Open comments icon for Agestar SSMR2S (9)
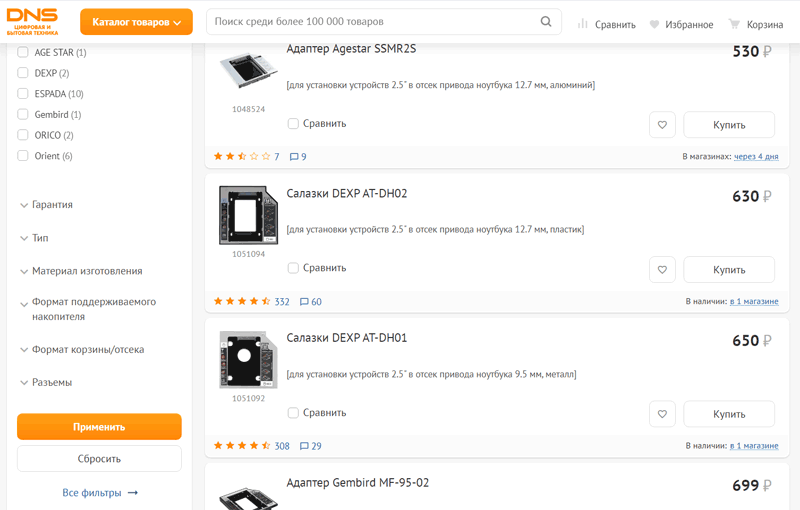 pos(294,157)
